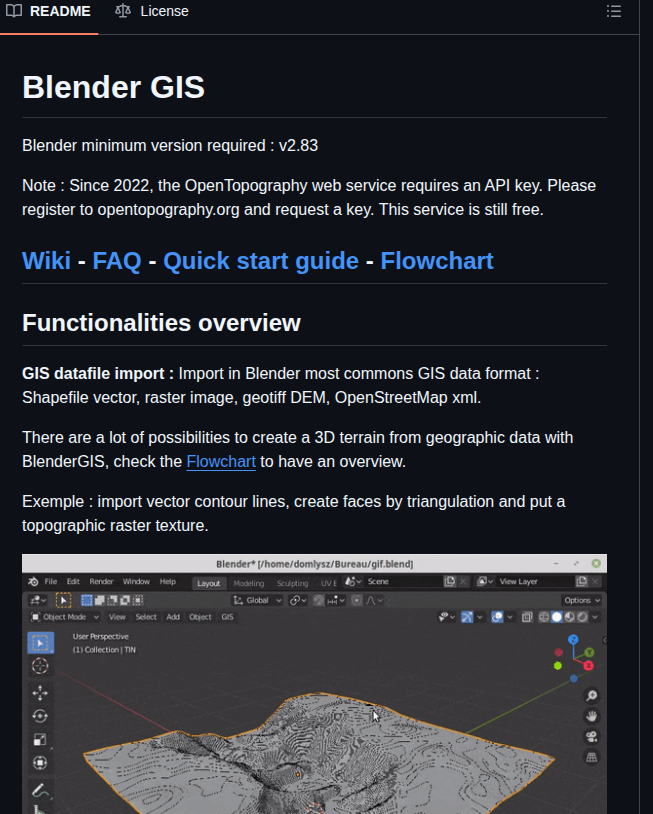
Task: Open the object visibility eye dropdown
Action: 446,617
